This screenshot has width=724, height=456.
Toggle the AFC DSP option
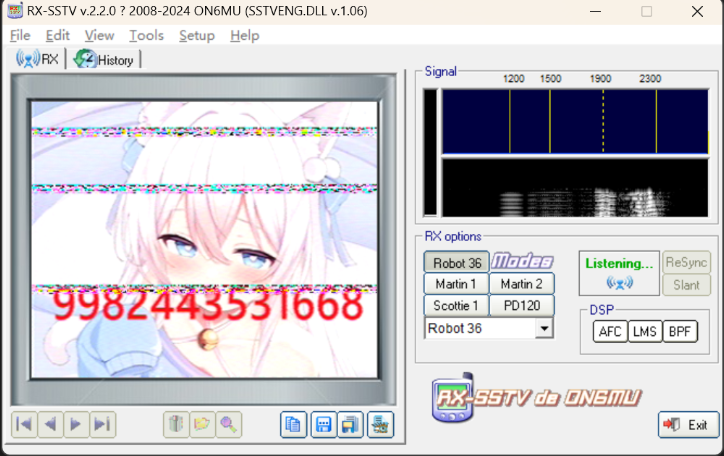coord(610,331)
